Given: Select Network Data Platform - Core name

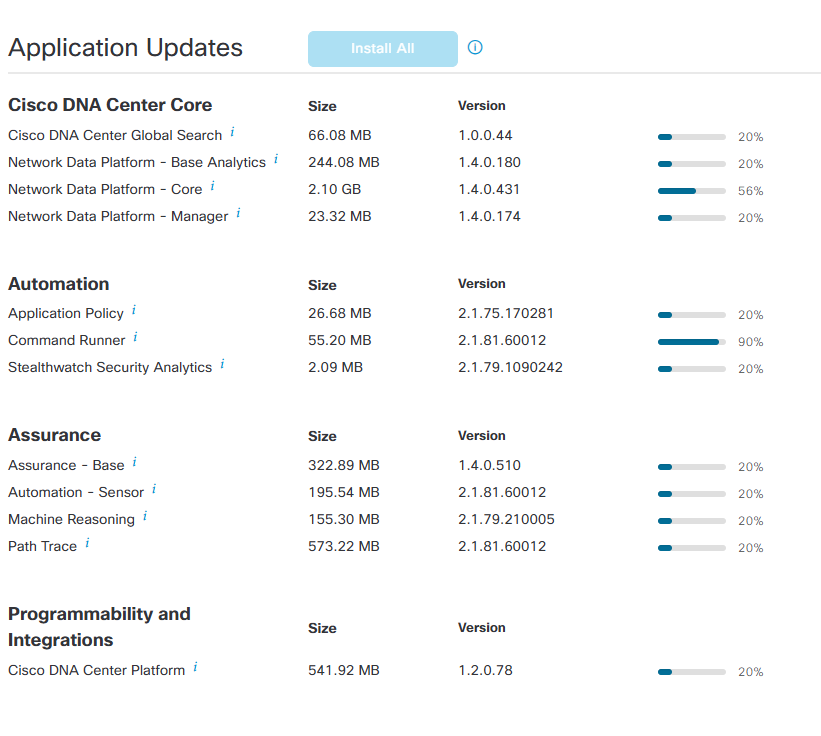Looking at the screenshot, I should (105, 189).
